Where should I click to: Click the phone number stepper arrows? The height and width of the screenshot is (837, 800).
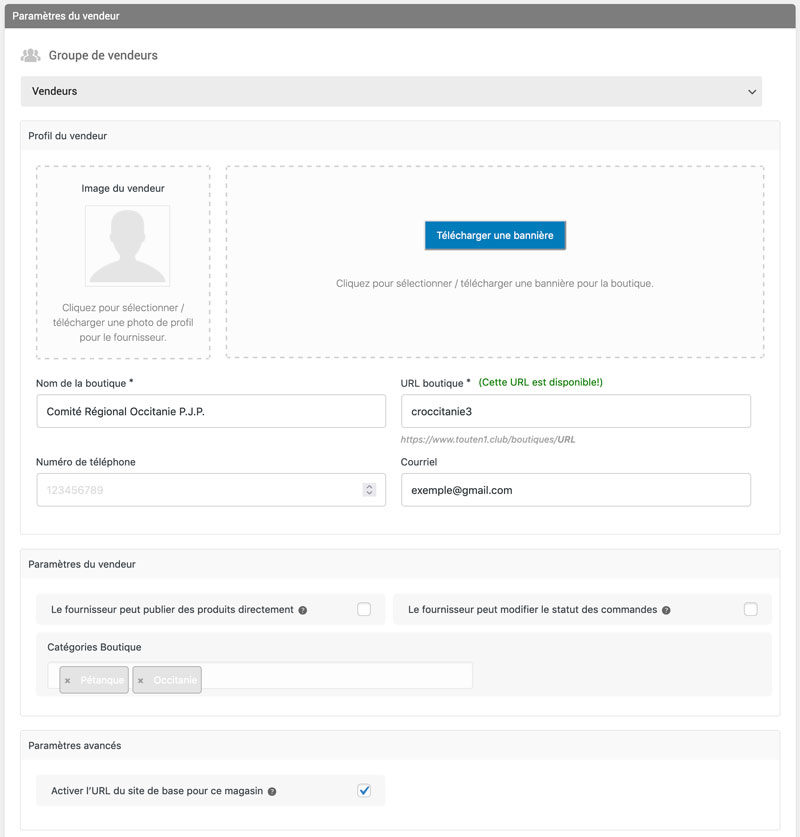(369, 490)
